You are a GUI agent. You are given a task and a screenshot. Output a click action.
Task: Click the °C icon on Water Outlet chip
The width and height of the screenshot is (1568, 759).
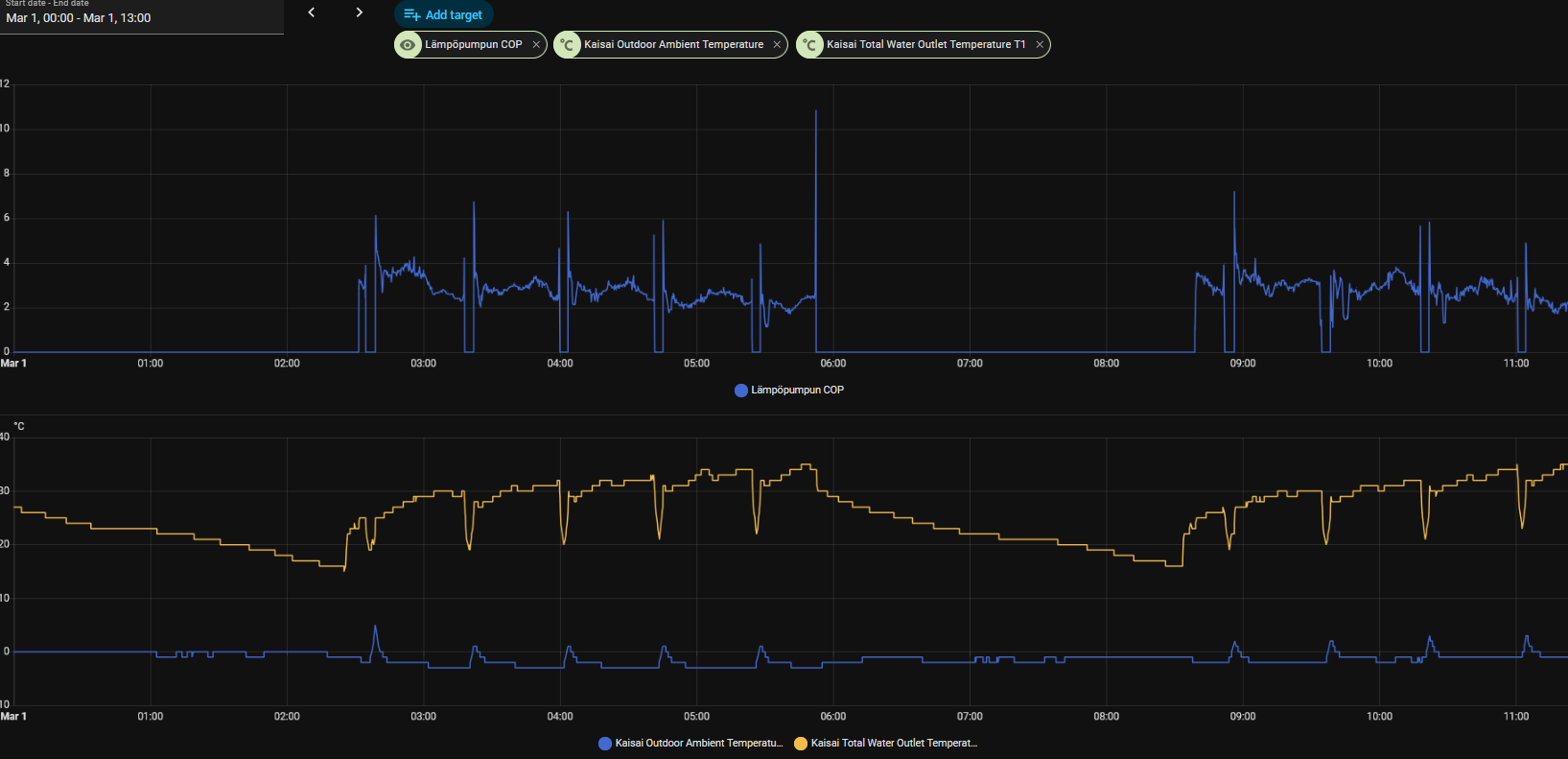(x=810, y=45)
